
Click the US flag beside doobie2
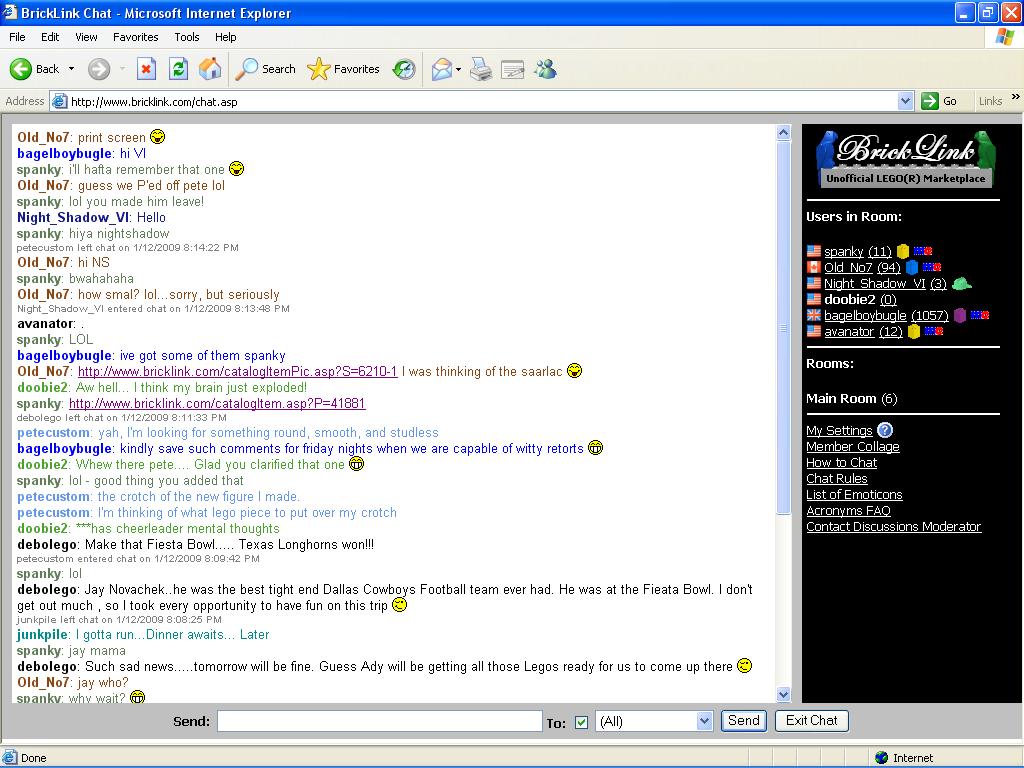pos(814,300)
